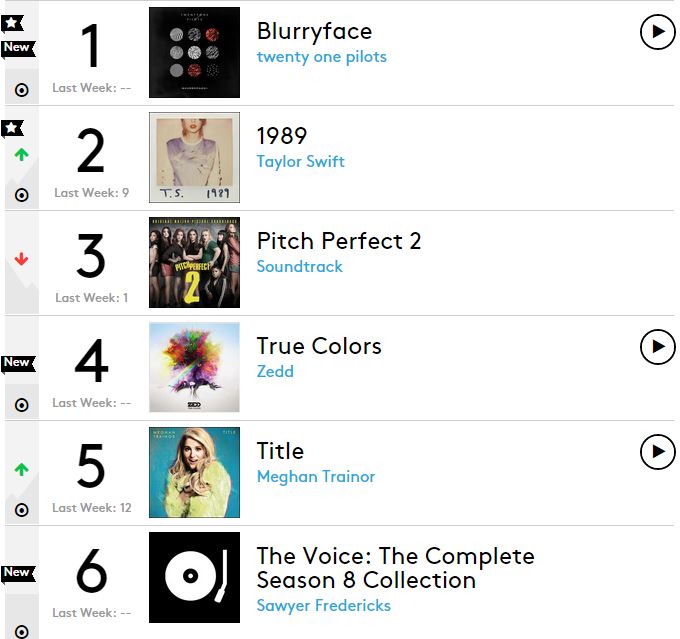Screen dimensions: 680x639
Task: Open the twenty one pilots artist link
Action: [x=321, y=57]
